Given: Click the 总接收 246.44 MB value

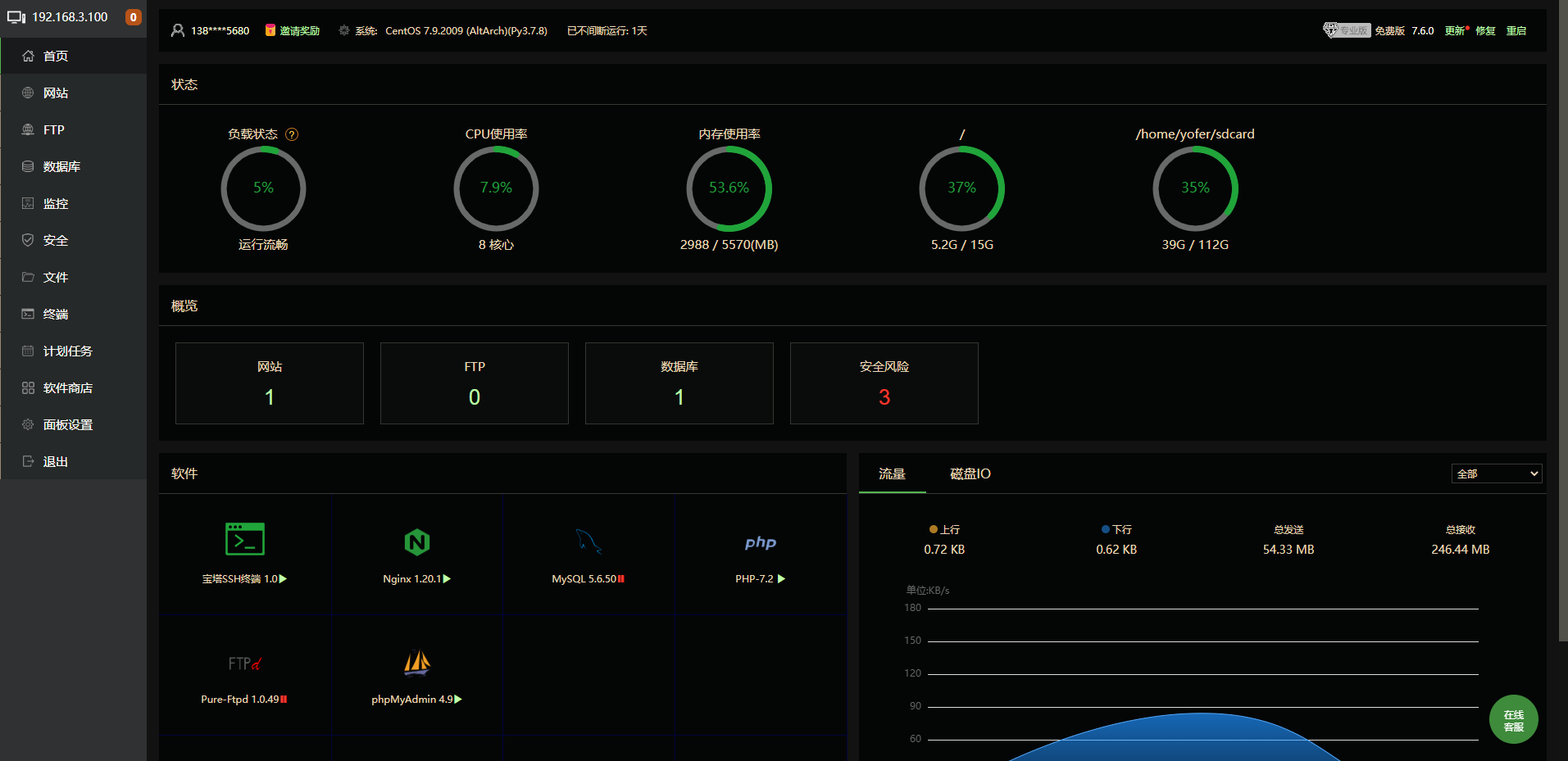Looking at the screenshot, I should [x=1461, y=549].
